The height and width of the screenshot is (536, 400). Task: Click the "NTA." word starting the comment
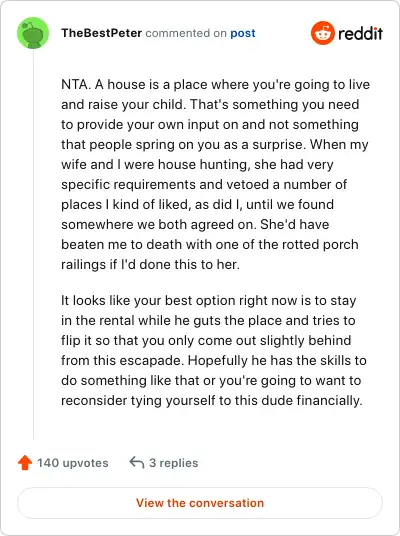76,84
